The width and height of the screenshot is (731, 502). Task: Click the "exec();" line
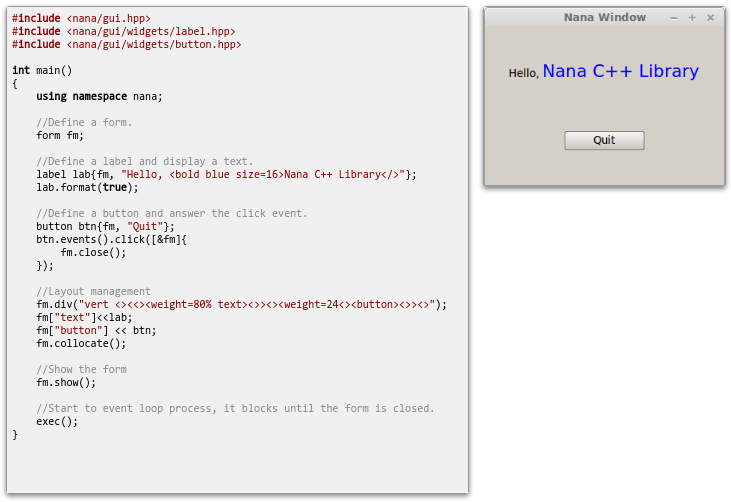[57, 422]
